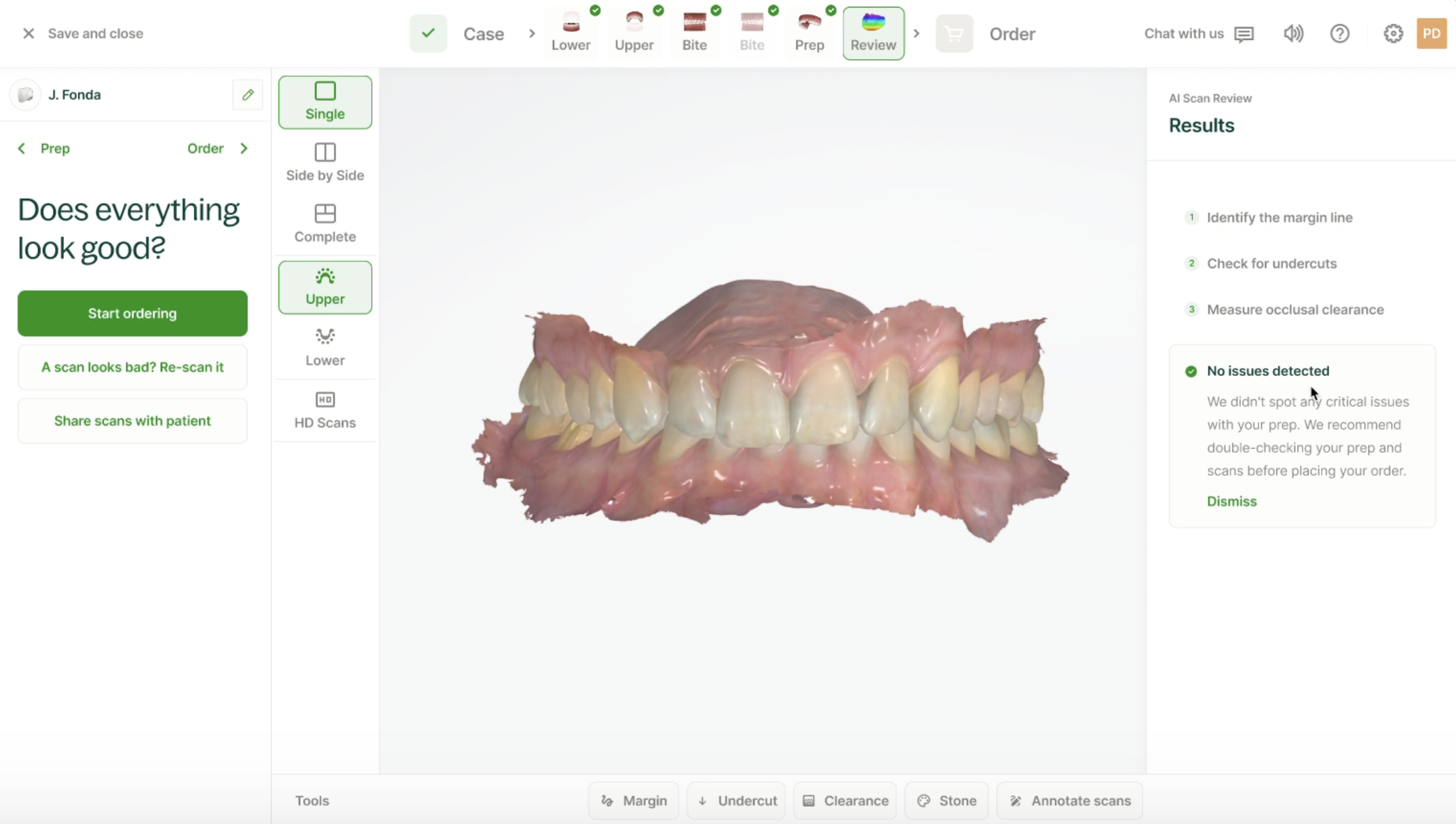
Task: Open settings gear icon
Action: coord(1393,33)
